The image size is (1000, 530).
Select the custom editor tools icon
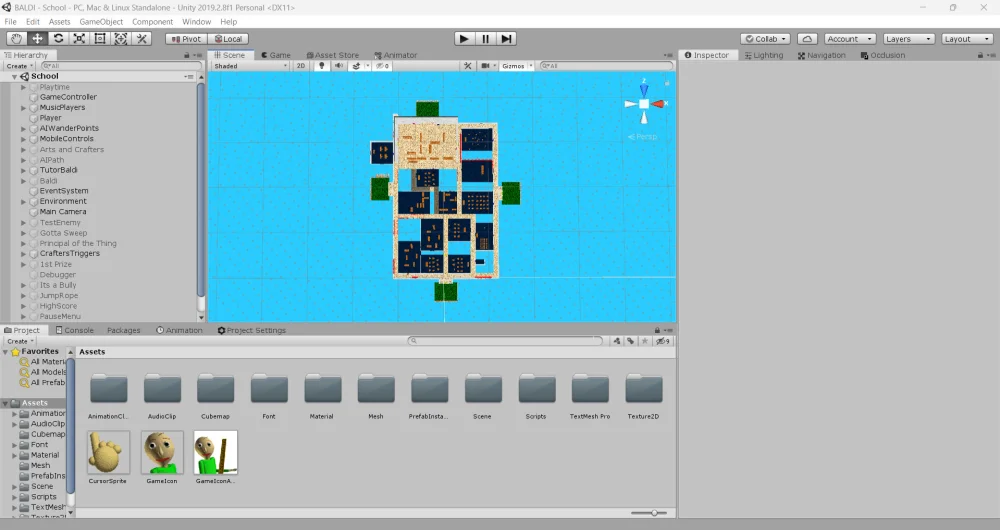142,38
